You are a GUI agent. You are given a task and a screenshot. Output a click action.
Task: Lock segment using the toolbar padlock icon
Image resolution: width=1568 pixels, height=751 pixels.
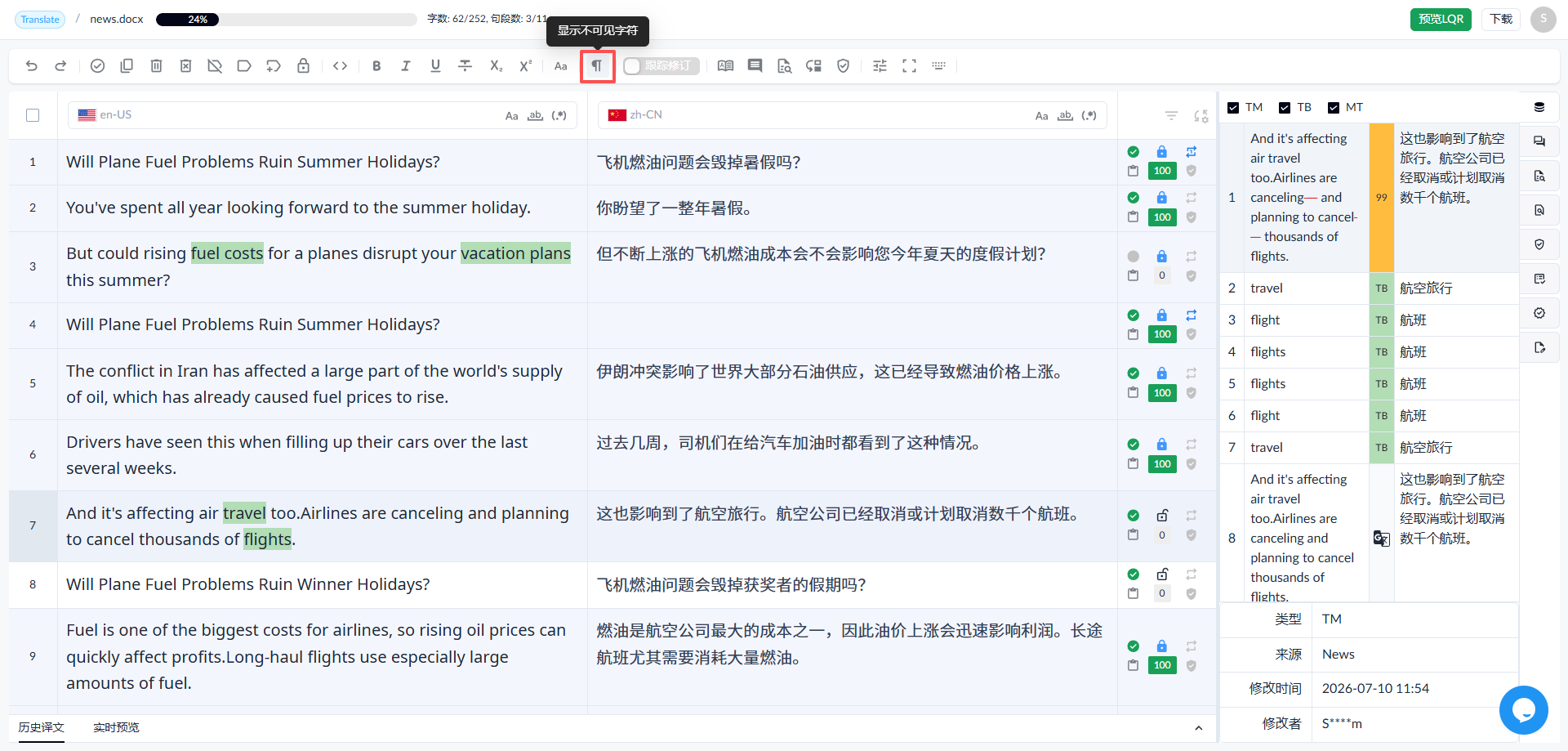point(303,66)
